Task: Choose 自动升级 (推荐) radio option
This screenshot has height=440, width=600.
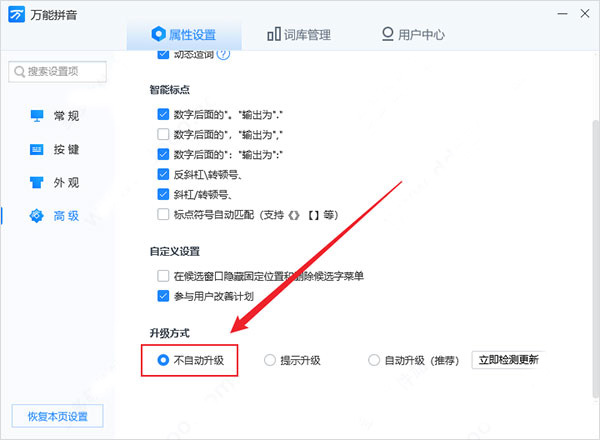Action: coord(374,360)
